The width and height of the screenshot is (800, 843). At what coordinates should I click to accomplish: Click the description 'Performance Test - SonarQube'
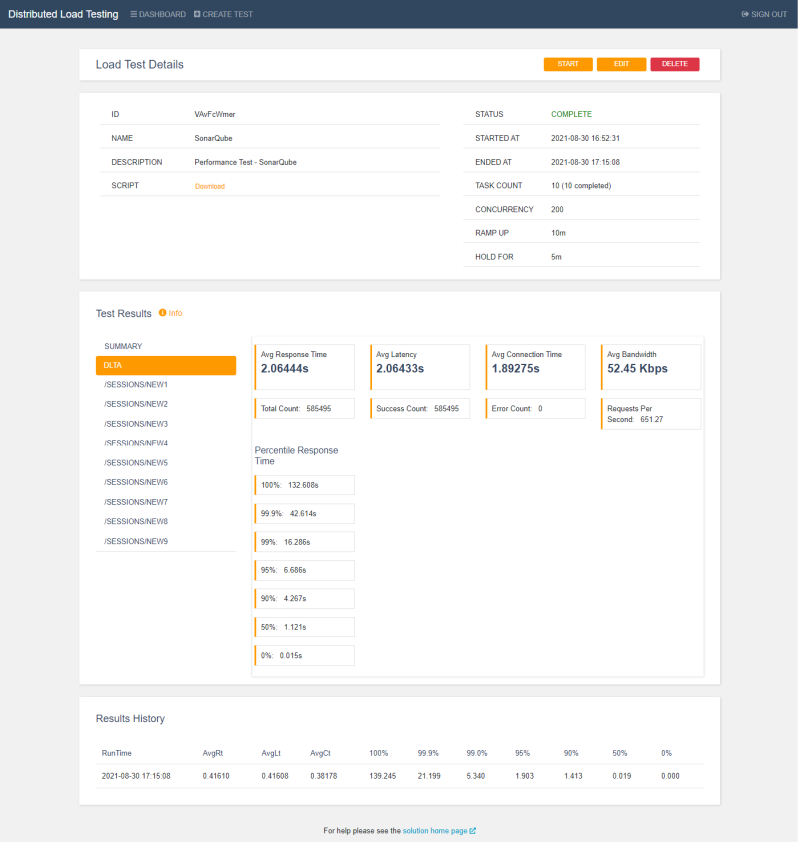pyautogui.click(x=245, y=162)
